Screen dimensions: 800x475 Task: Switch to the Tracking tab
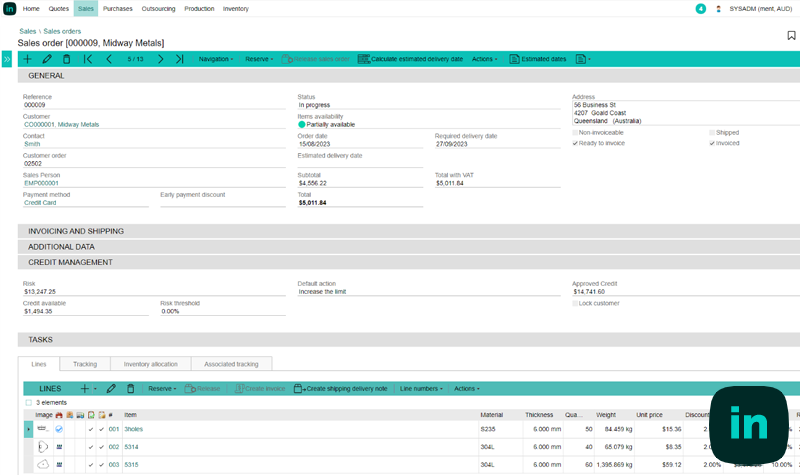[85, 364]
